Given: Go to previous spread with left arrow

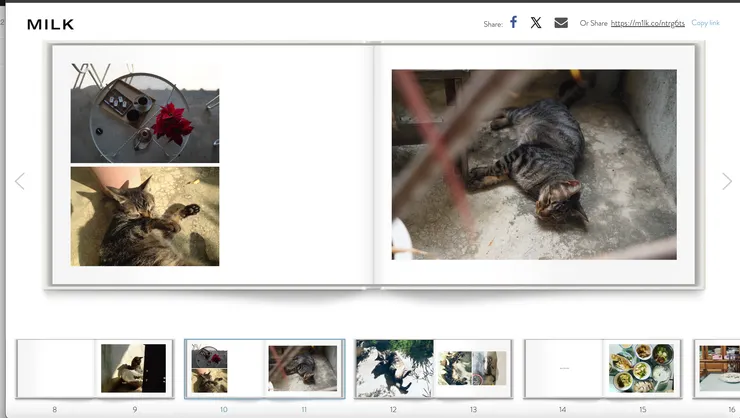Looking at the screenshot, I should [19, 181].
